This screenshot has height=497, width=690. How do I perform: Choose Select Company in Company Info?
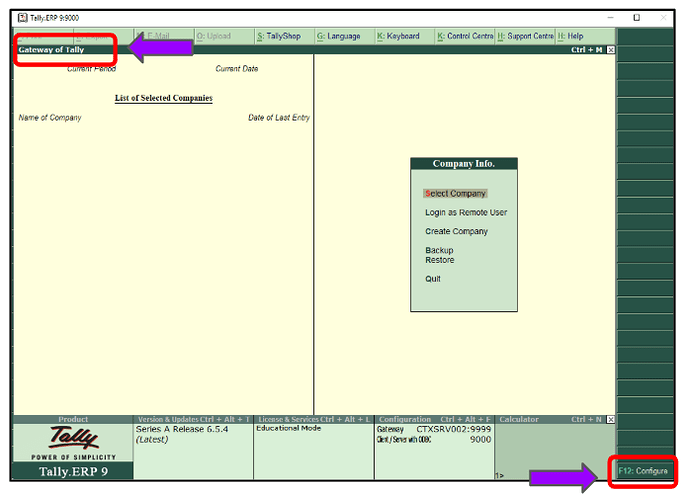(455, 194)
